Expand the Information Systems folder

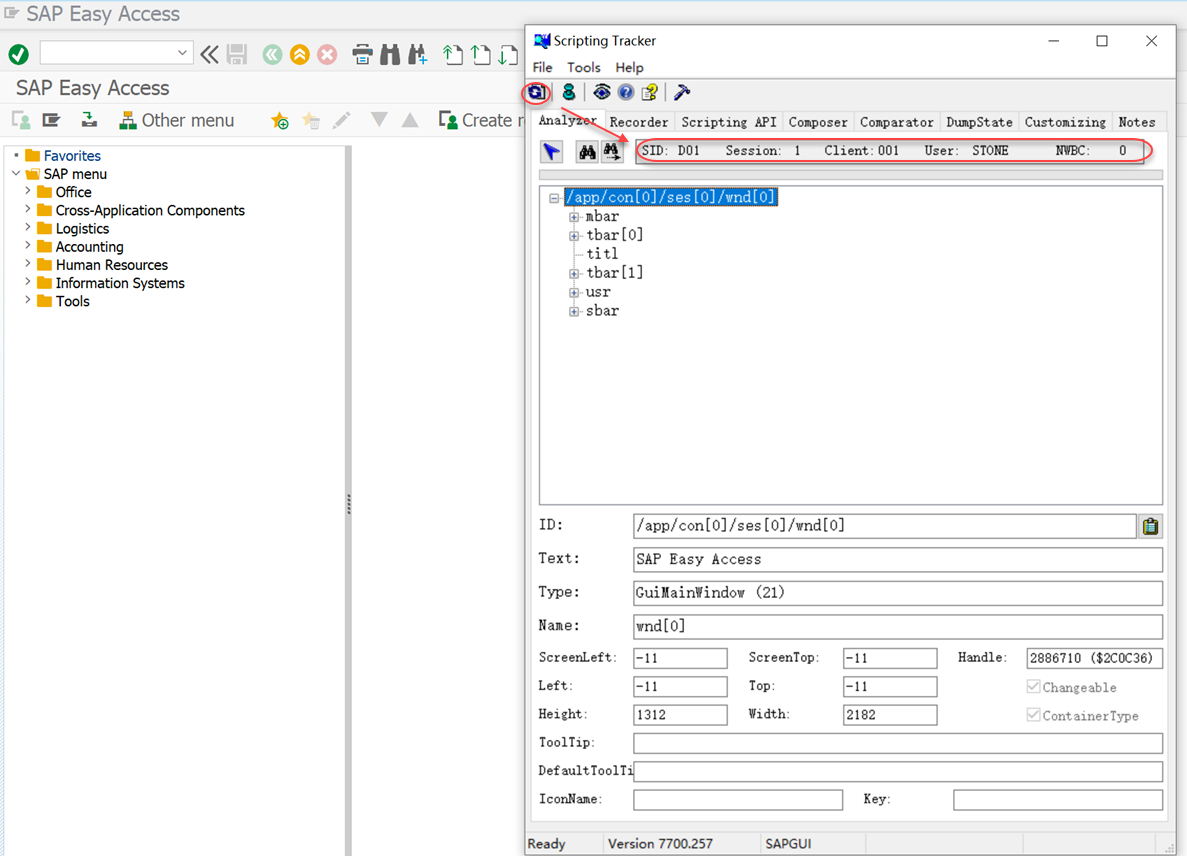(x=28, y=282)
